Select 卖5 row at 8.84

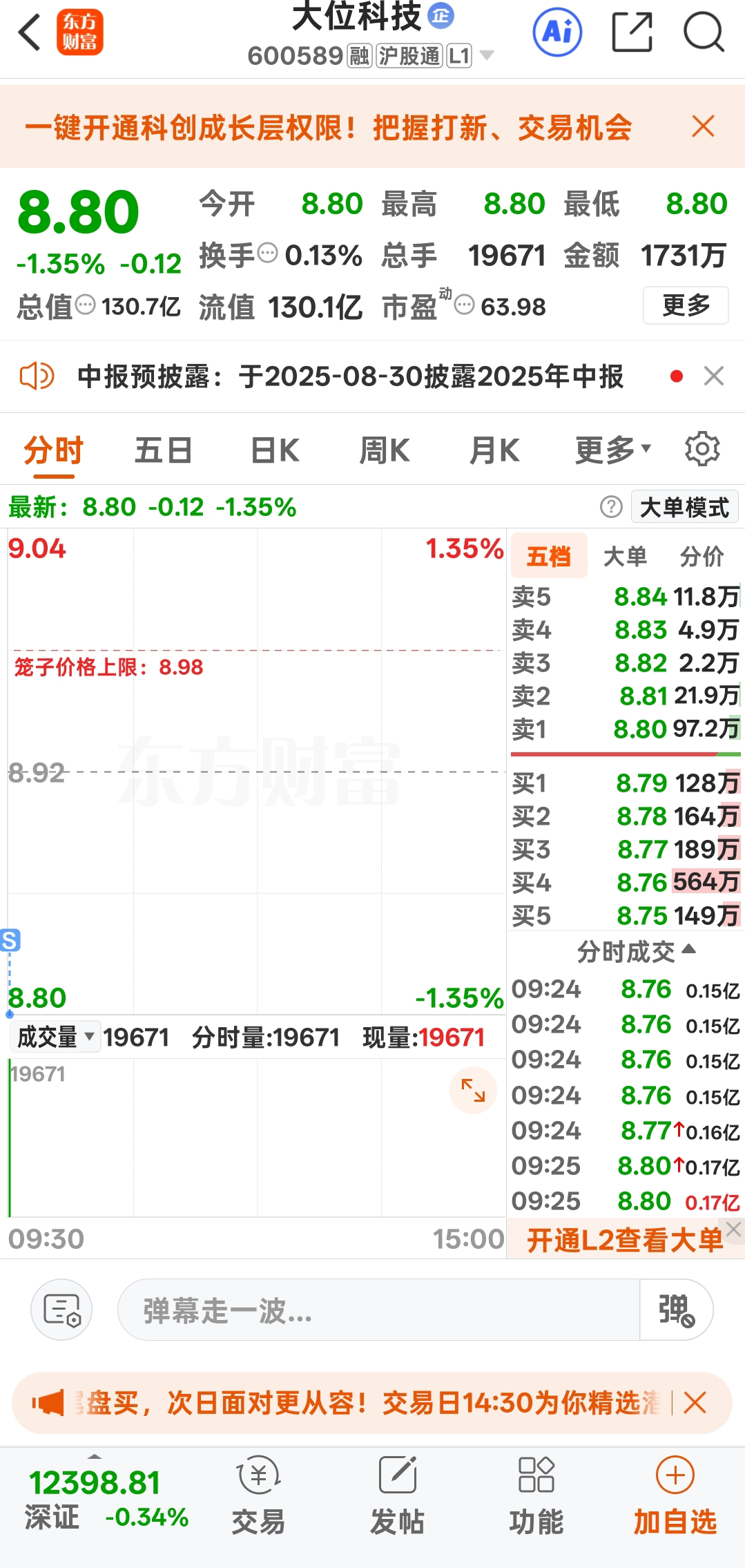tap(626, 596)
